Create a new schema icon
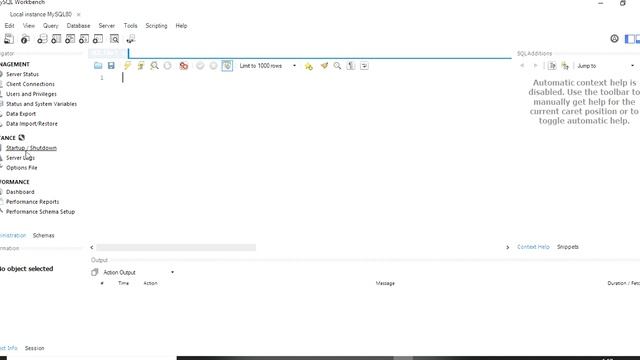 (42, 39)
